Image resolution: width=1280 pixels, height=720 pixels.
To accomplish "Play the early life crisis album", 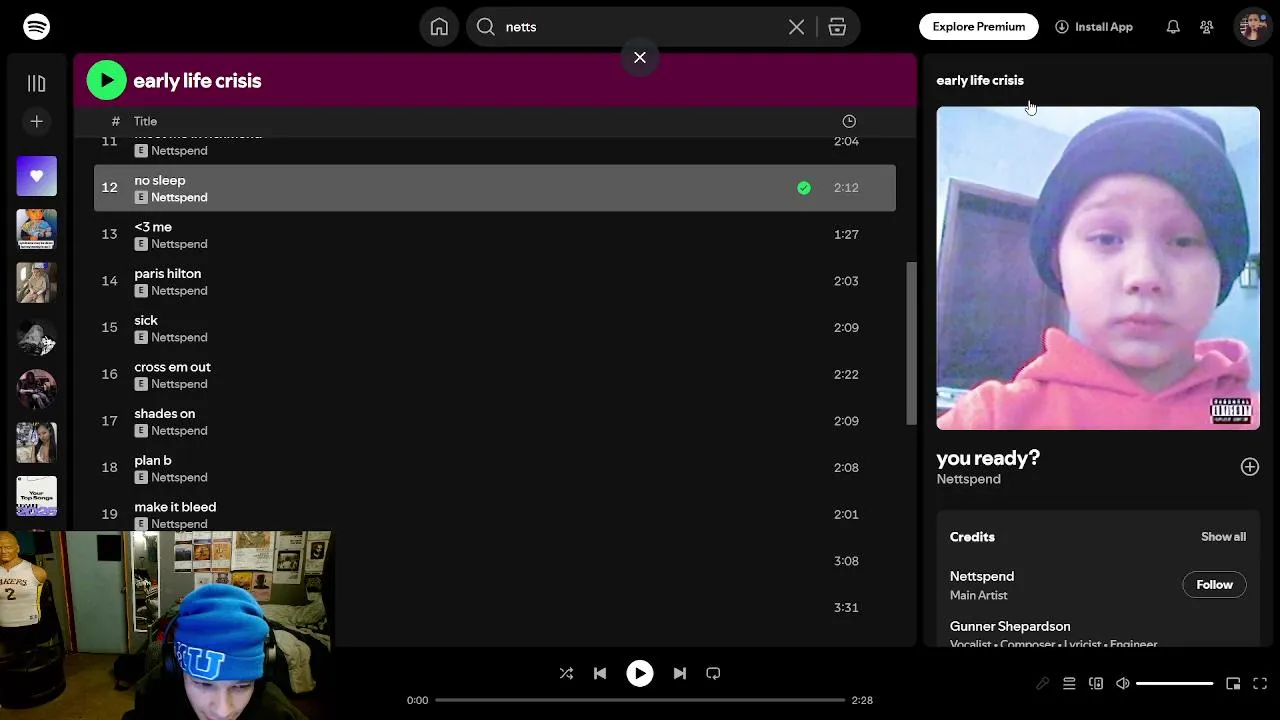I will click(x=107, y=81).
